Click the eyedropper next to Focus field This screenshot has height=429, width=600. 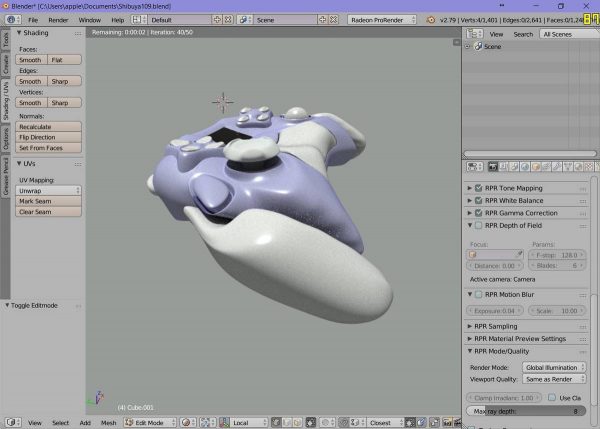pos(519,254)
